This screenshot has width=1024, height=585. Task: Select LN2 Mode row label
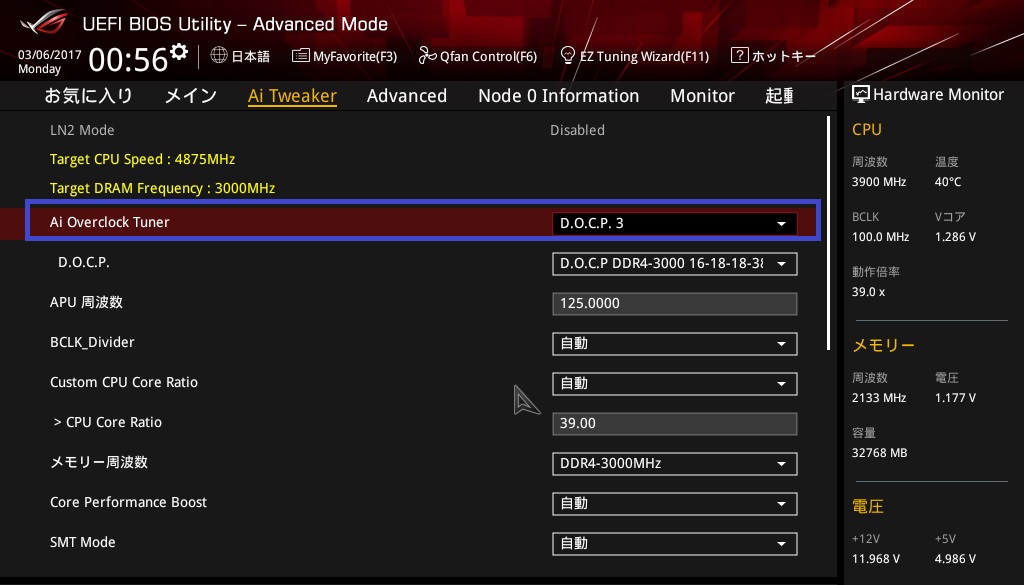tap(82, 130)
